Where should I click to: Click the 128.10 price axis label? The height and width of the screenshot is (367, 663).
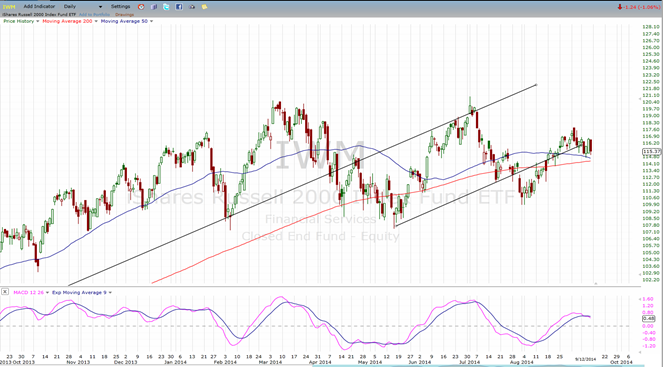pos(651,27)
